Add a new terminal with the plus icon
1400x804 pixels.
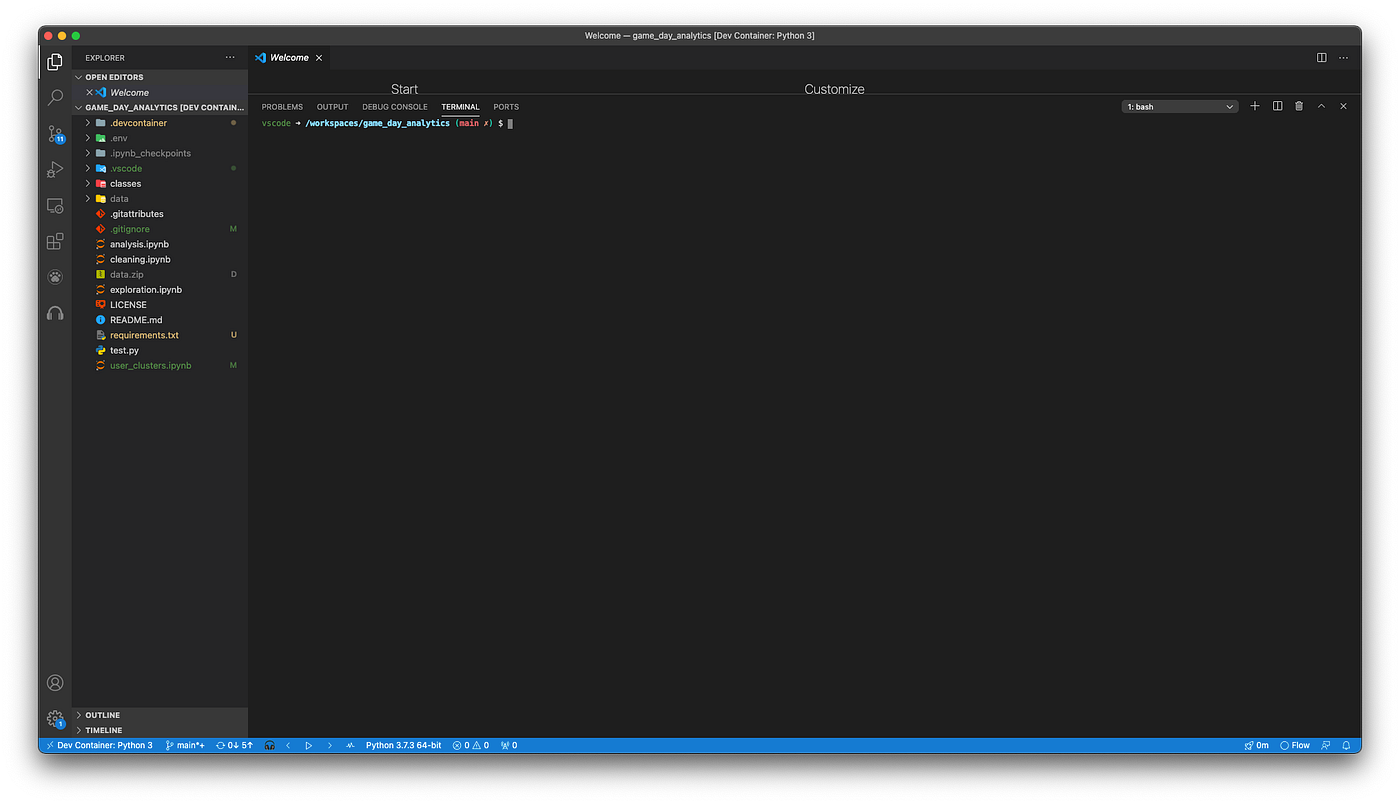click(x=1254, y=105)
